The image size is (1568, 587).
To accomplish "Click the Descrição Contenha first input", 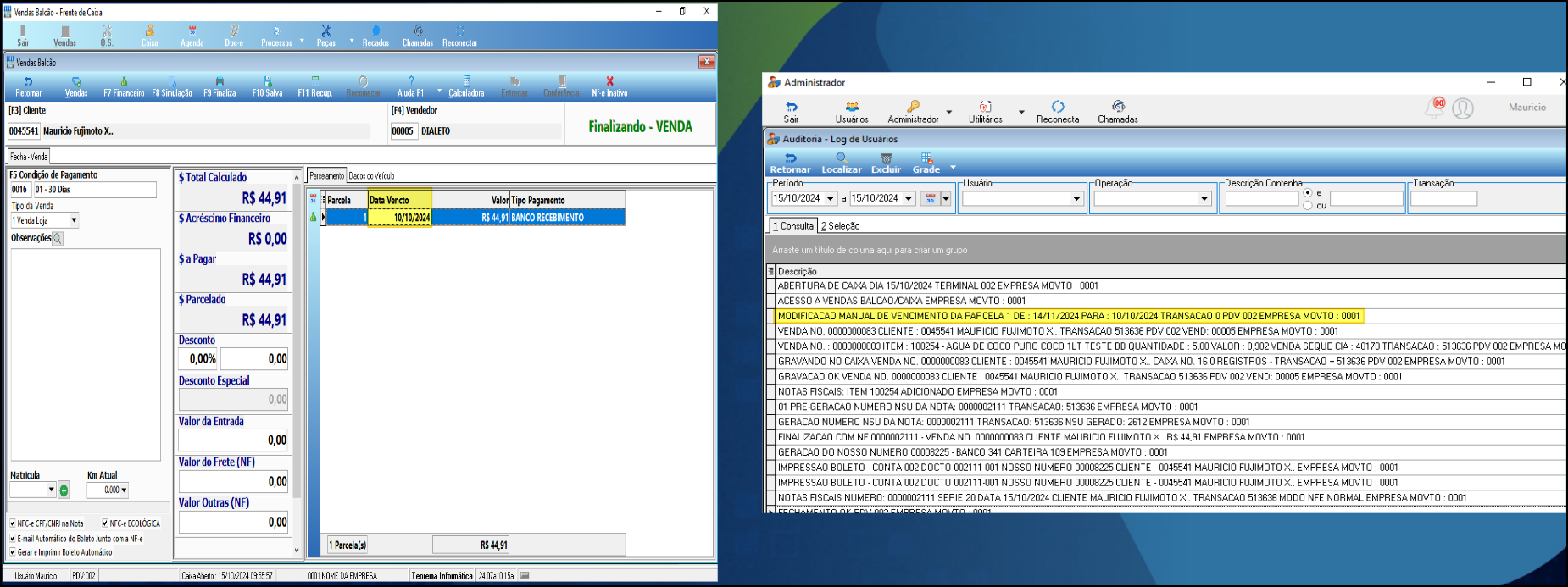I will coord(1262,199).
